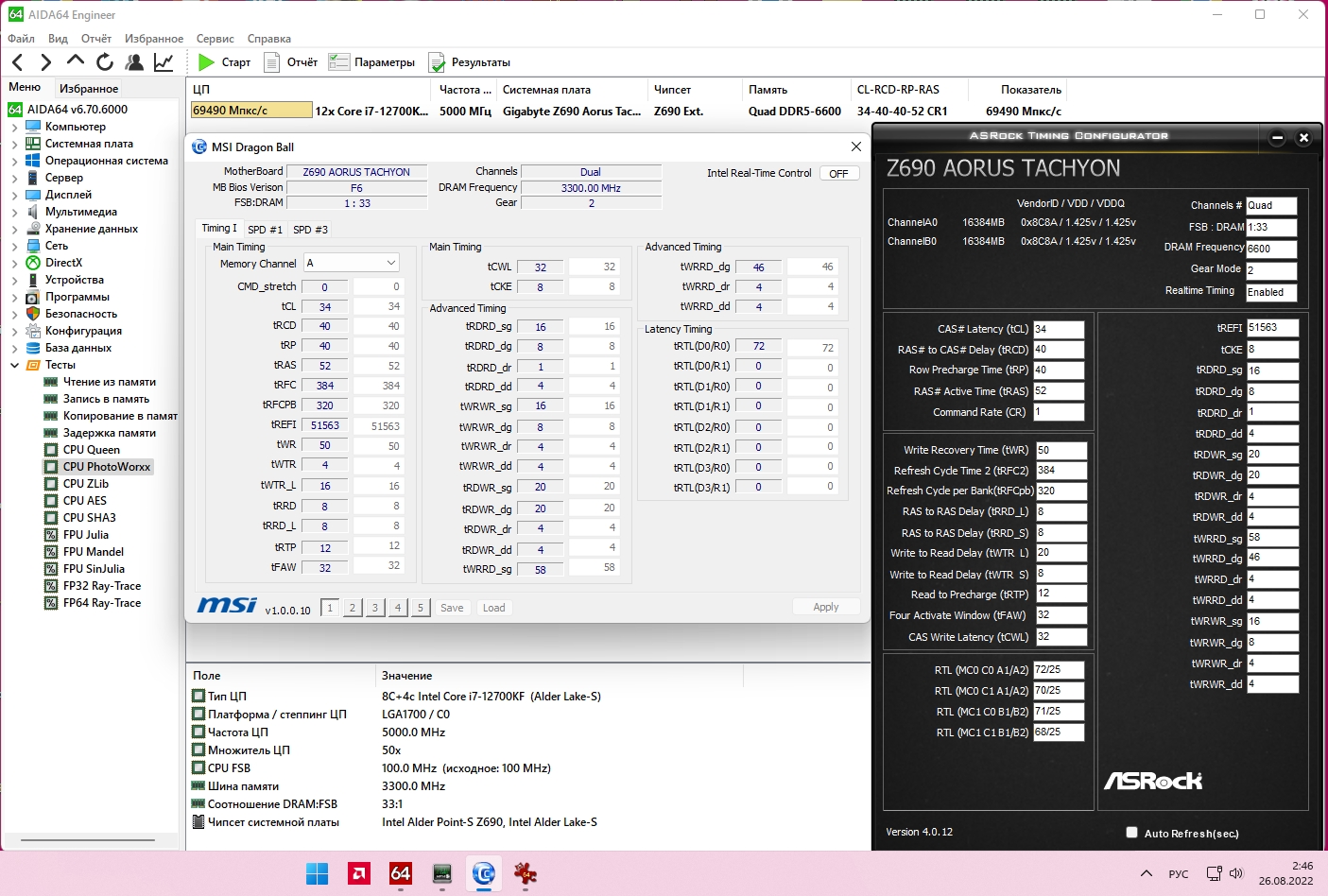Select profile button 1 in MSI Dragon Ball
Screen dimensions: 1328x896
[x=330, y=608]
